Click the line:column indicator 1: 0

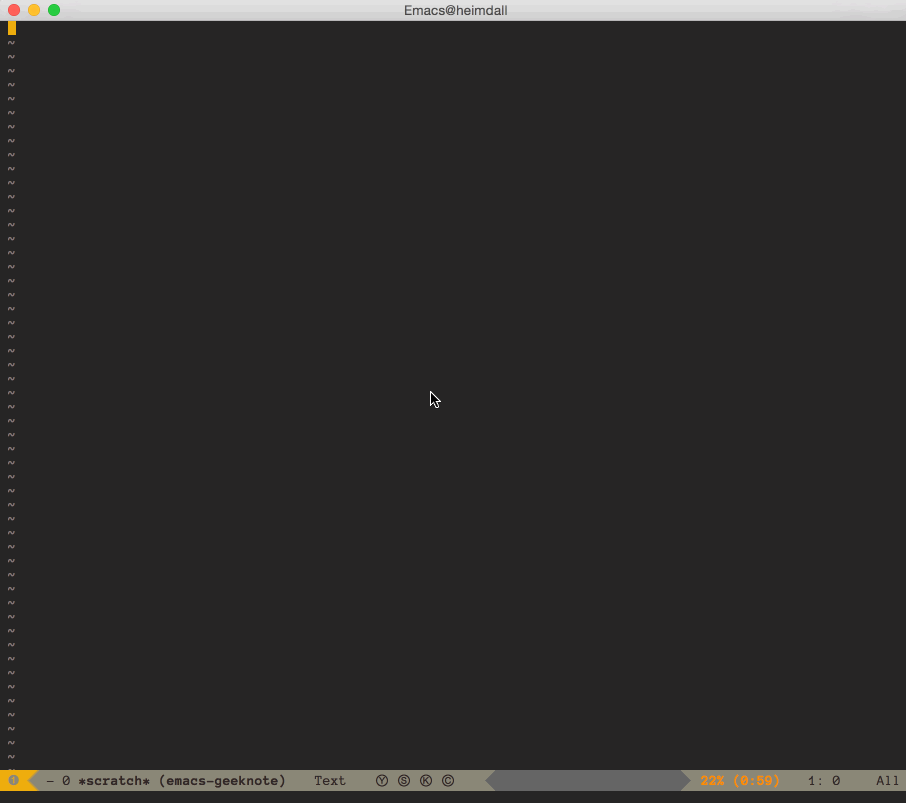pos(824,781)
